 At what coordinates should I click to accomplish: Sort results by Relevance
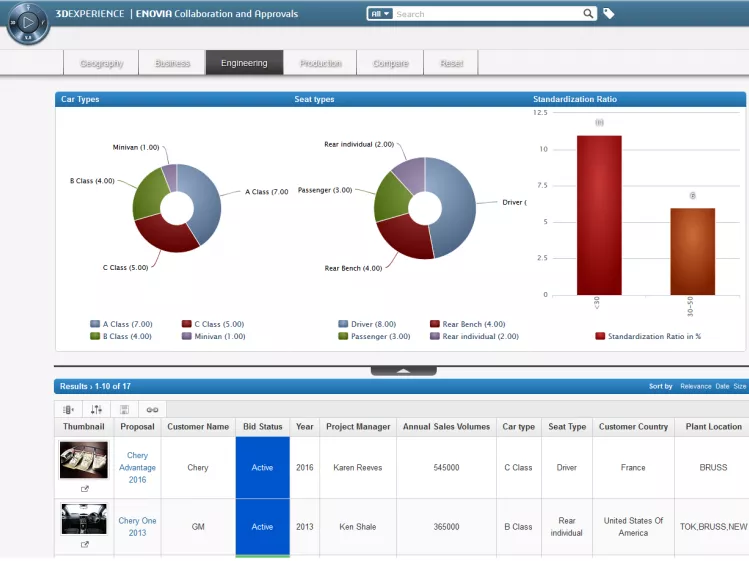[x=696, y=386]
